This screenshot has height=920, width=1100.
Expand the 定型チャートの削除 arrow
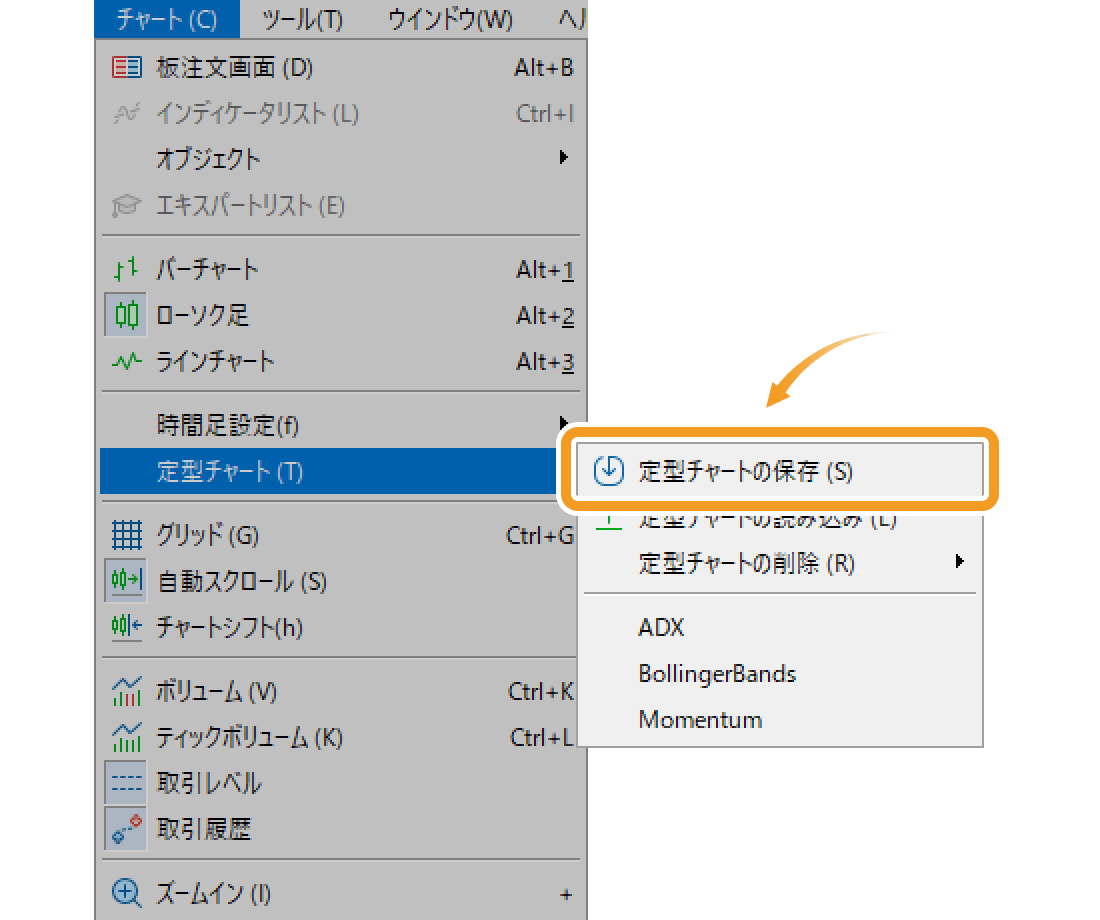click(x=960, y=561)
